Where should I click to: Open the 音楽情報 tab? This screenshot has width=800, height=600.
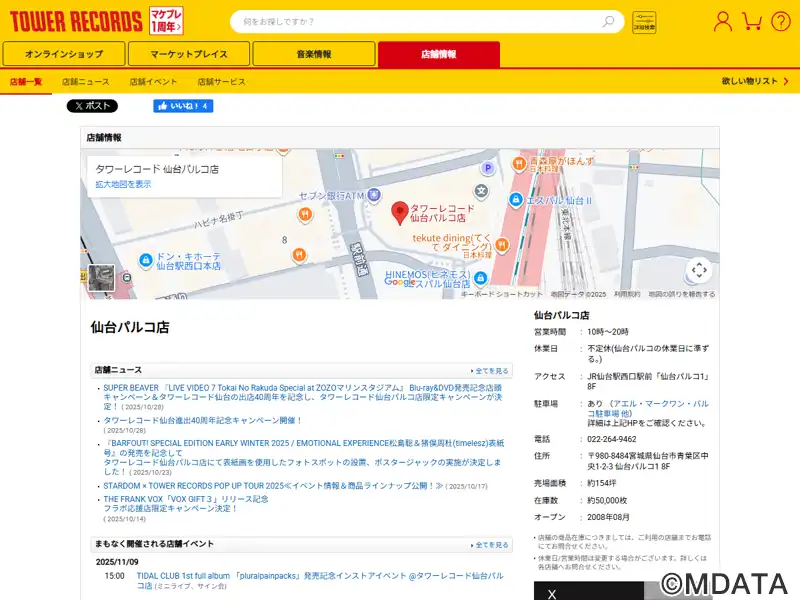pos(314,54)
